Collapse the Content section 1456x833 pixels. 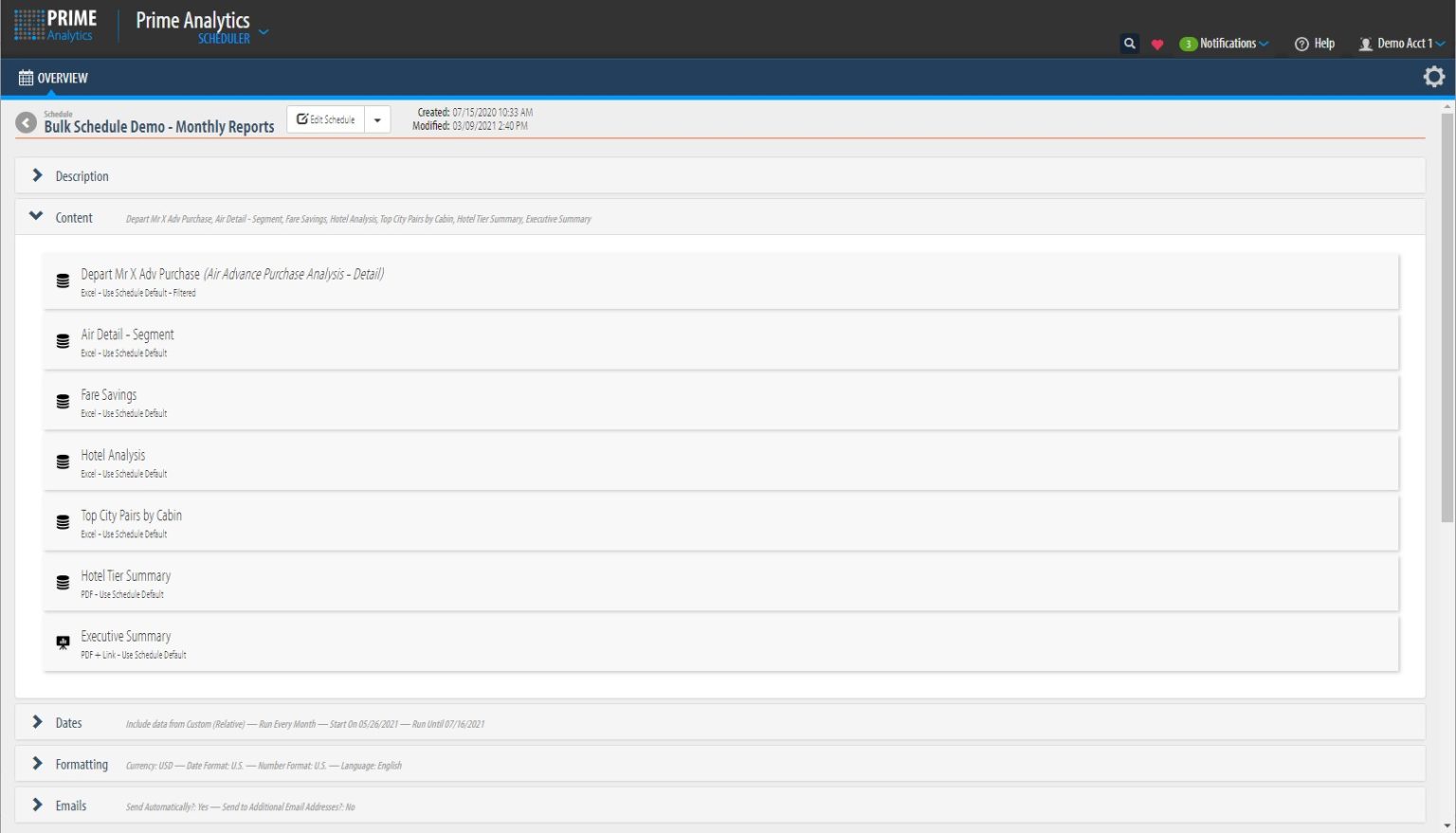(36, 216)
